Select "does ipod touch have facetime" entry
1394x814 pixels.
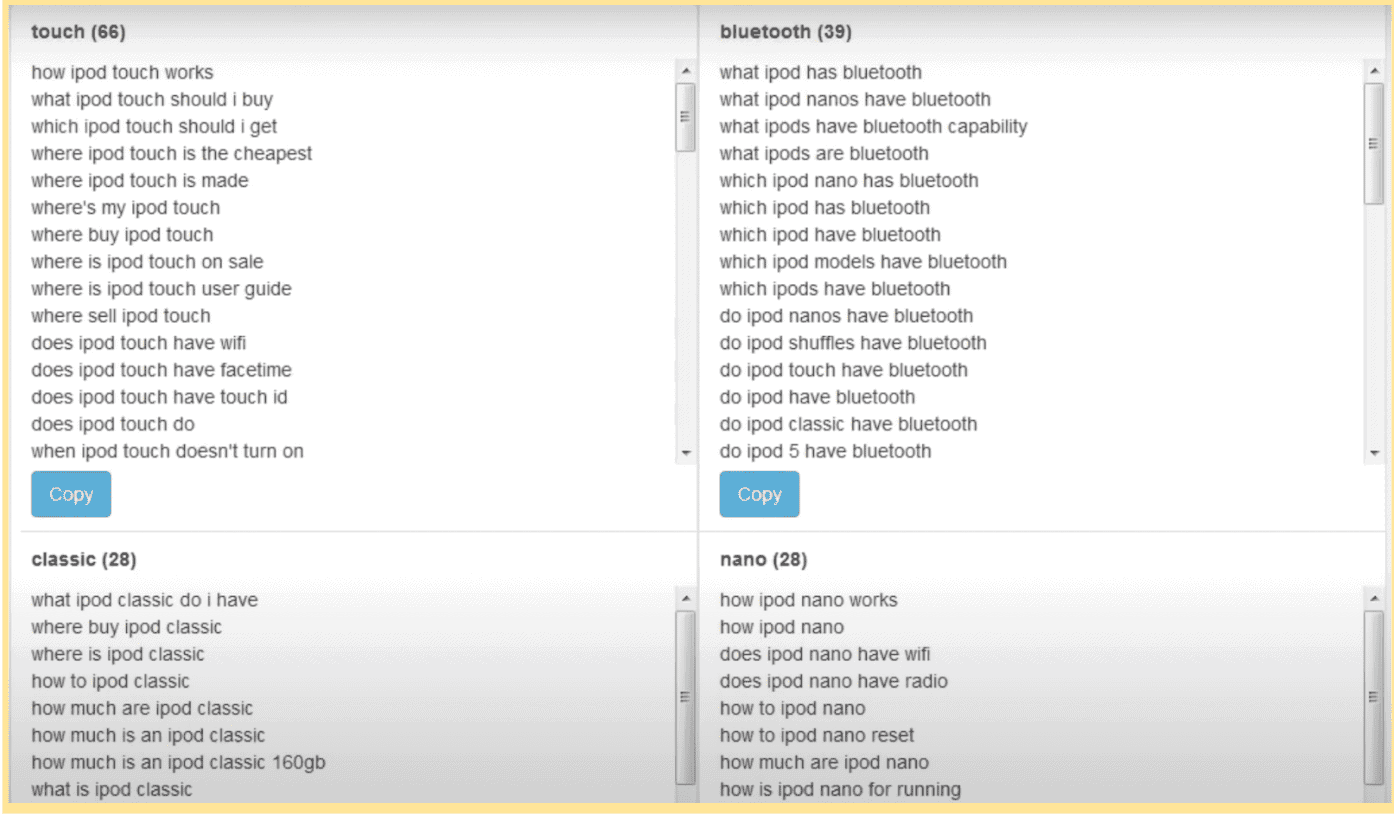pyautogui.click(x=161, y=370)
